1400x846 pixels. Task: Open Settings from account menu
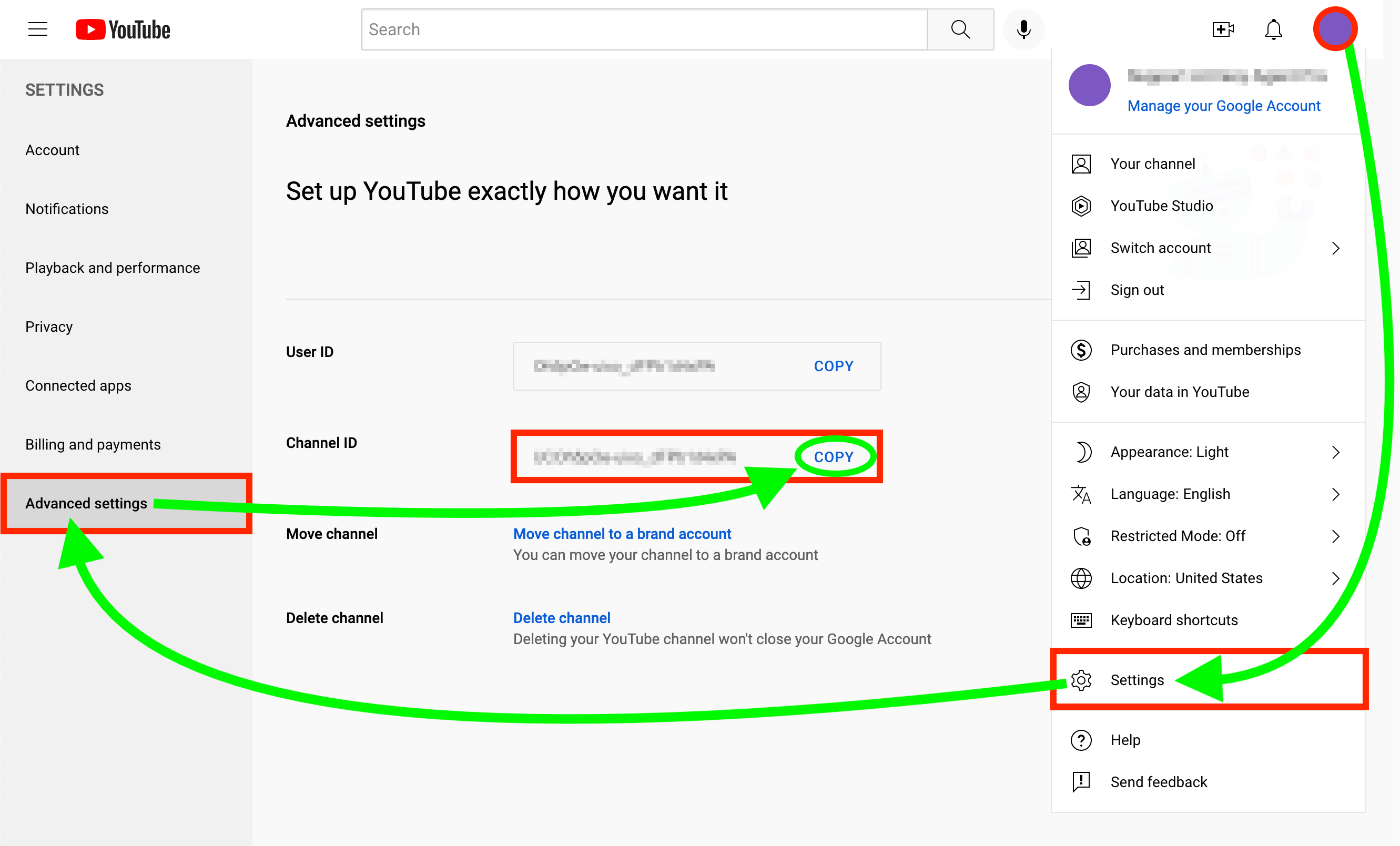pyautogui.click(x=1208, y=680)
